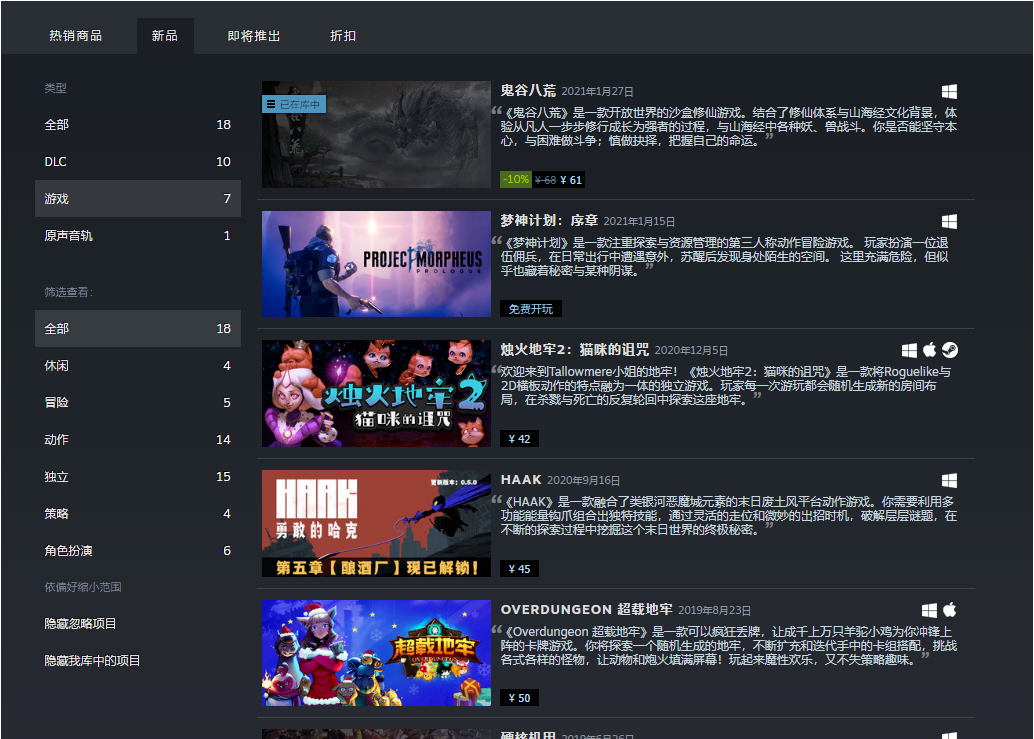Open the 超载地牢 Overdungeon thumbnail
This screenshot has width=1034, height=739.
click(x=377, y=653)
